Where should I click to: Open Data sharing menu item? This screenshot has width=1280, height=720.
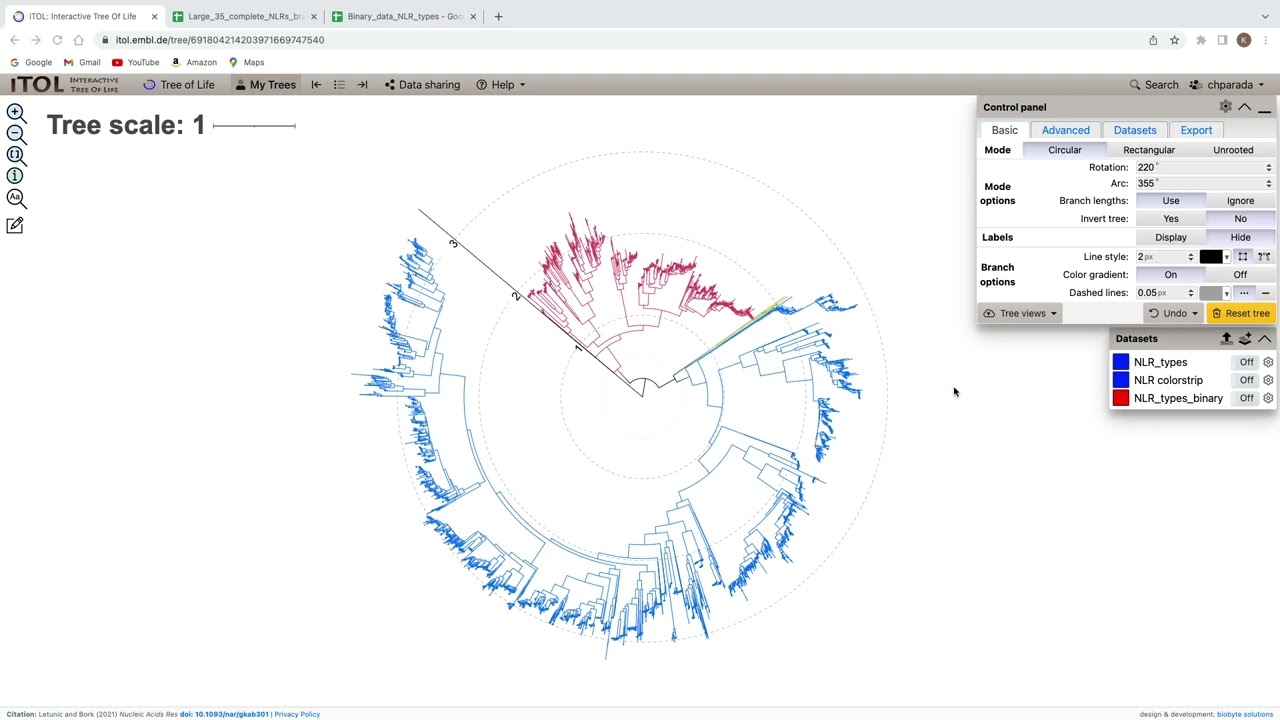[x=422, y=85]
